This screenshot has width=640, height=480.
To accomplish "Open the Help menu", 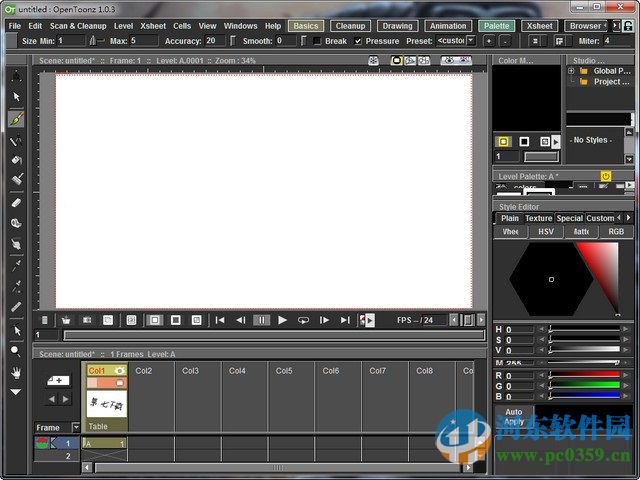I will 273,26.
